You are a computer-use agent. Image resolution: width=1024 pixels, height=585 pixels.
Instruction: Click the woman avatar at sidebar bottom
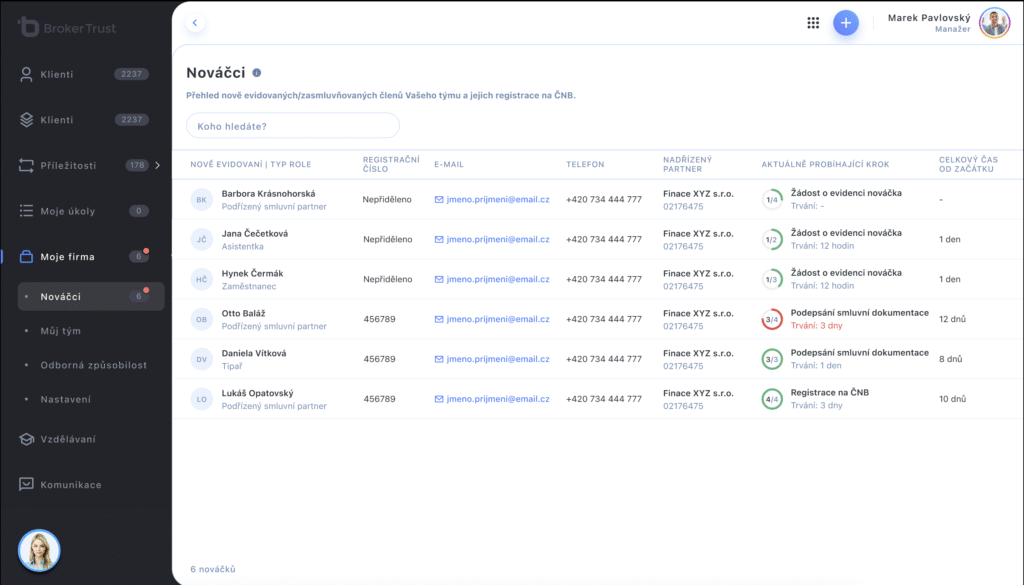(39, 550)
